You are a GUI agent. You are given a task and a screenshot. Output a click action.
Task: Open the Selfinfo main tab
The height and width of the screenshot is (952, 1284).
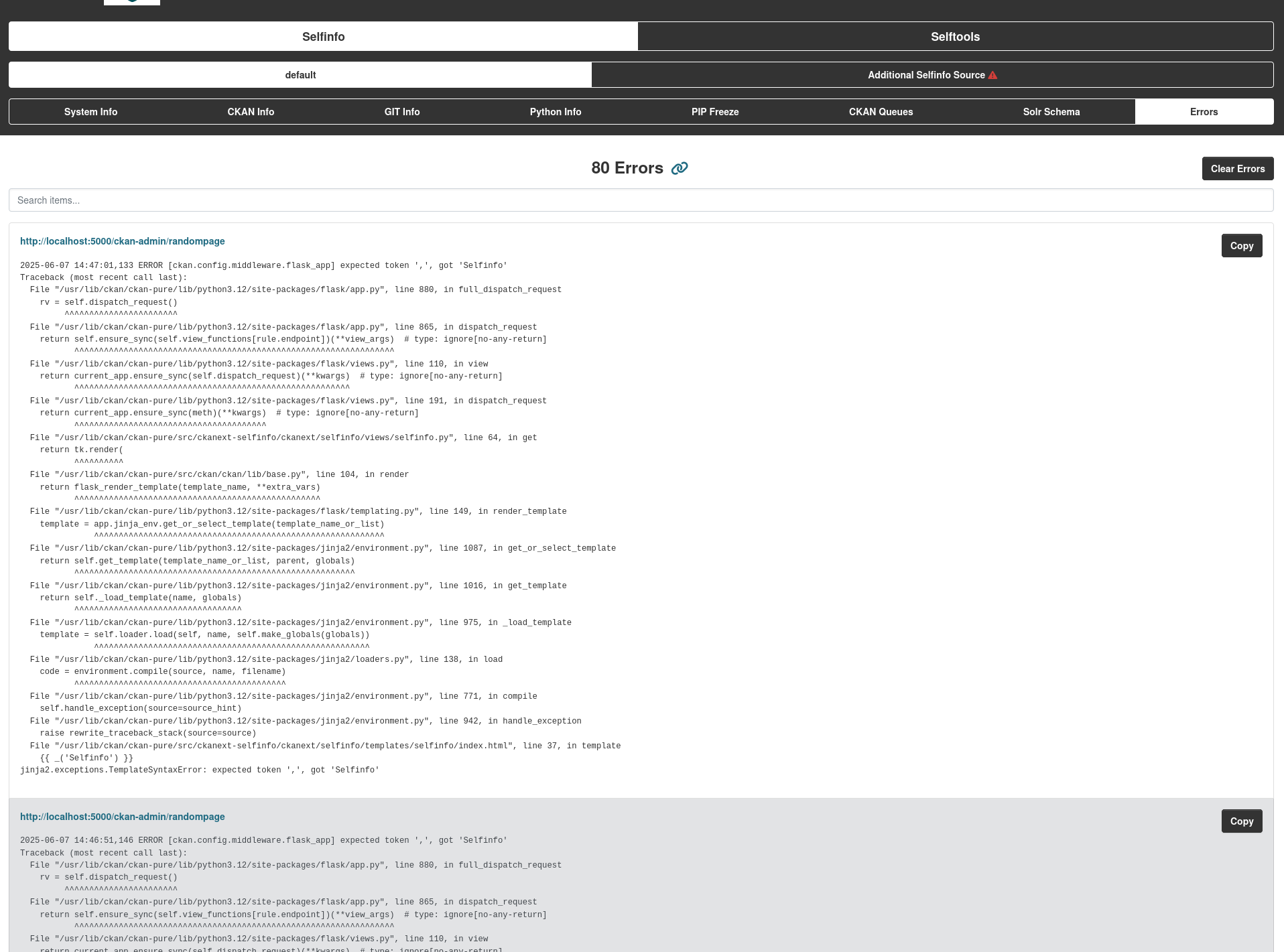click(x=323, y=37)
